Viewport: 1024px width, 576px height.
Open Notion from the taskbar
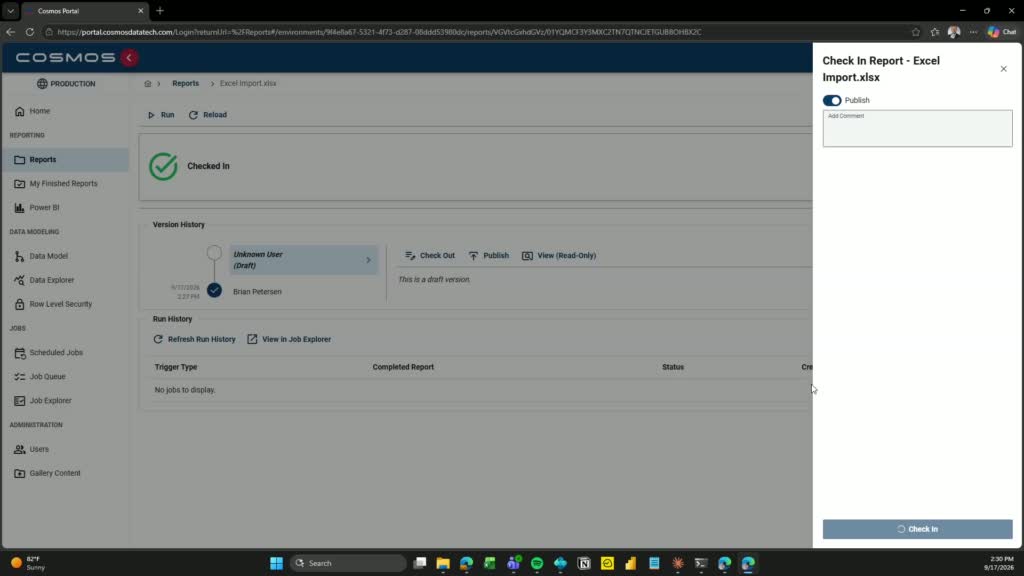tap(584, 563)
